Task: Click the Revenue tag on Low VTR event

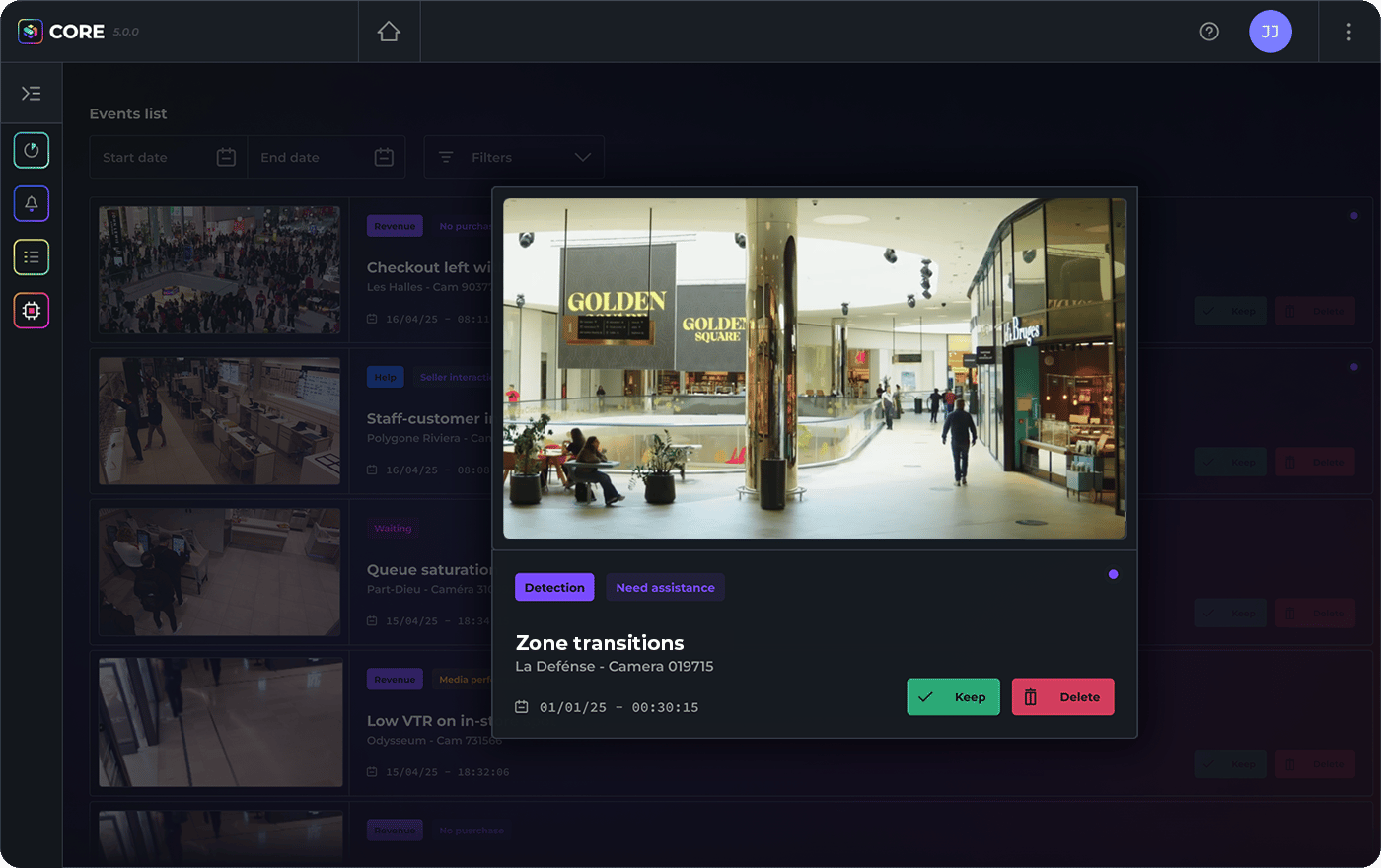Action: [395, 679]
